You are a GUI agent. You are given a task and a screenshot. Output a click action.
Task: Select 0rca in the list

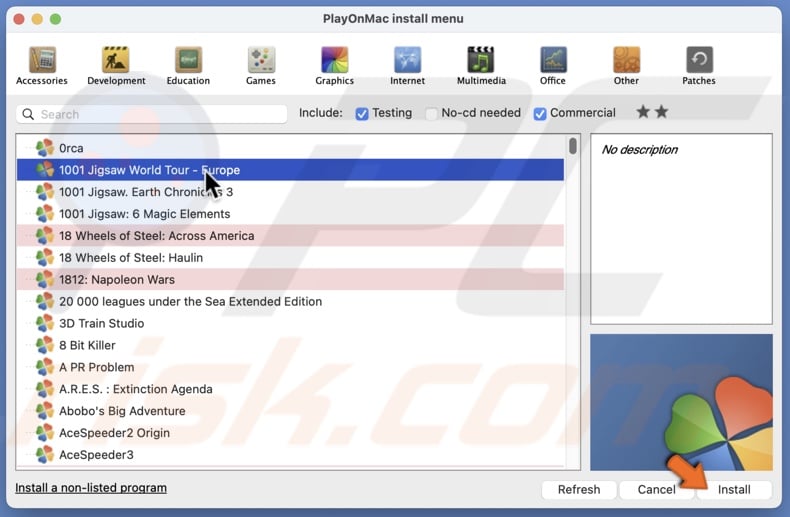(290, 148)
